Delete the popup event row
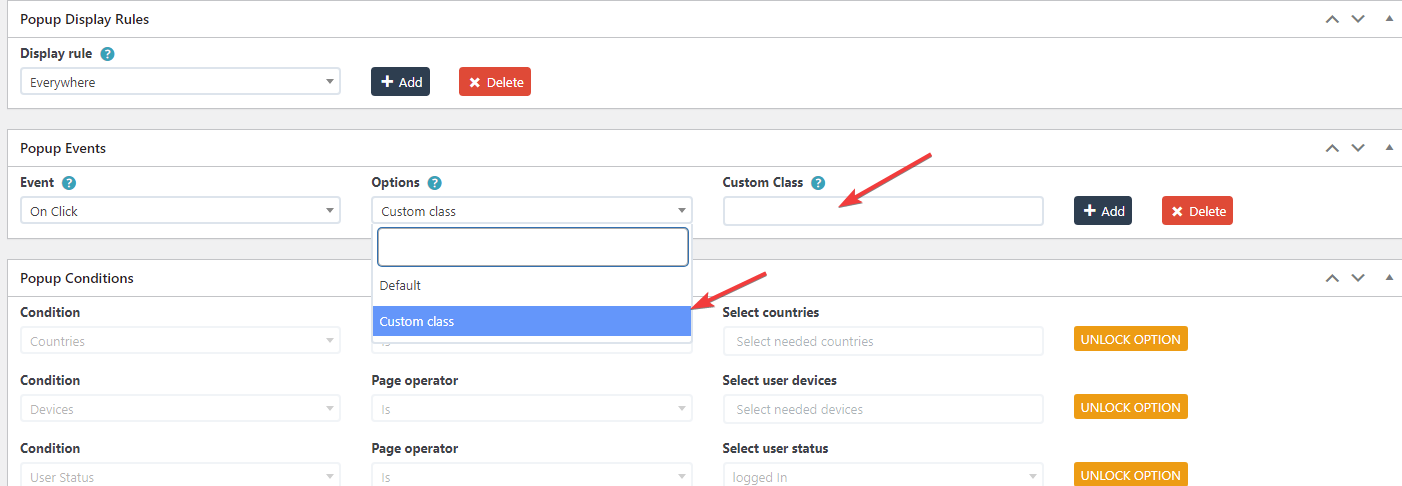1402x486 pixels. [x=1197, y=211]
